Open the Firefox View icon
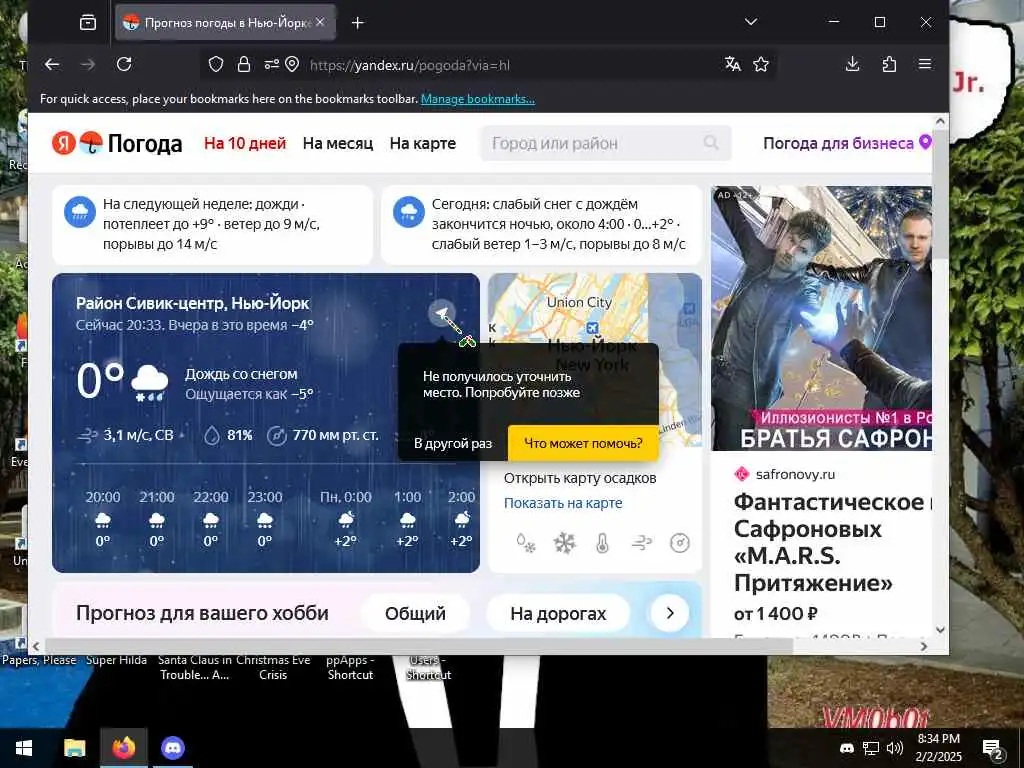1024x768 pixels. [88, 23]
